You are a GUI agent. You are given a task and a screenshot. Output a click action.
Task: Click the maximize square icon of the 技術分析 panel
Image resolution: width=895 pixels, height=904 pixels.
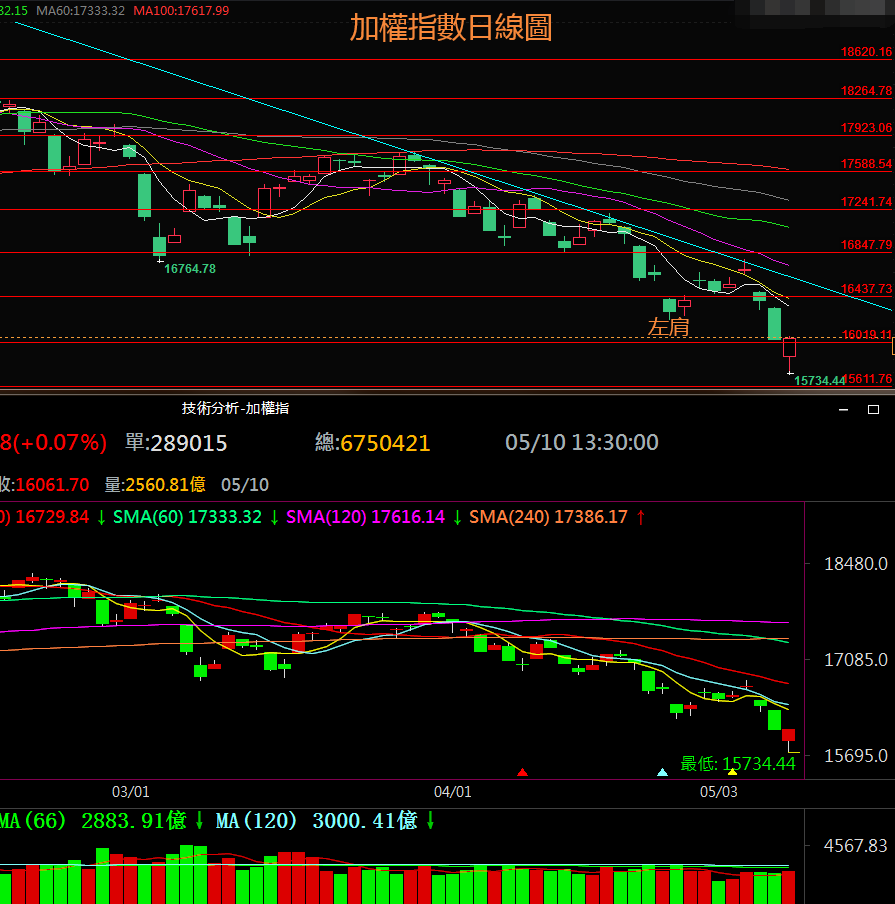tap(873, 409)
